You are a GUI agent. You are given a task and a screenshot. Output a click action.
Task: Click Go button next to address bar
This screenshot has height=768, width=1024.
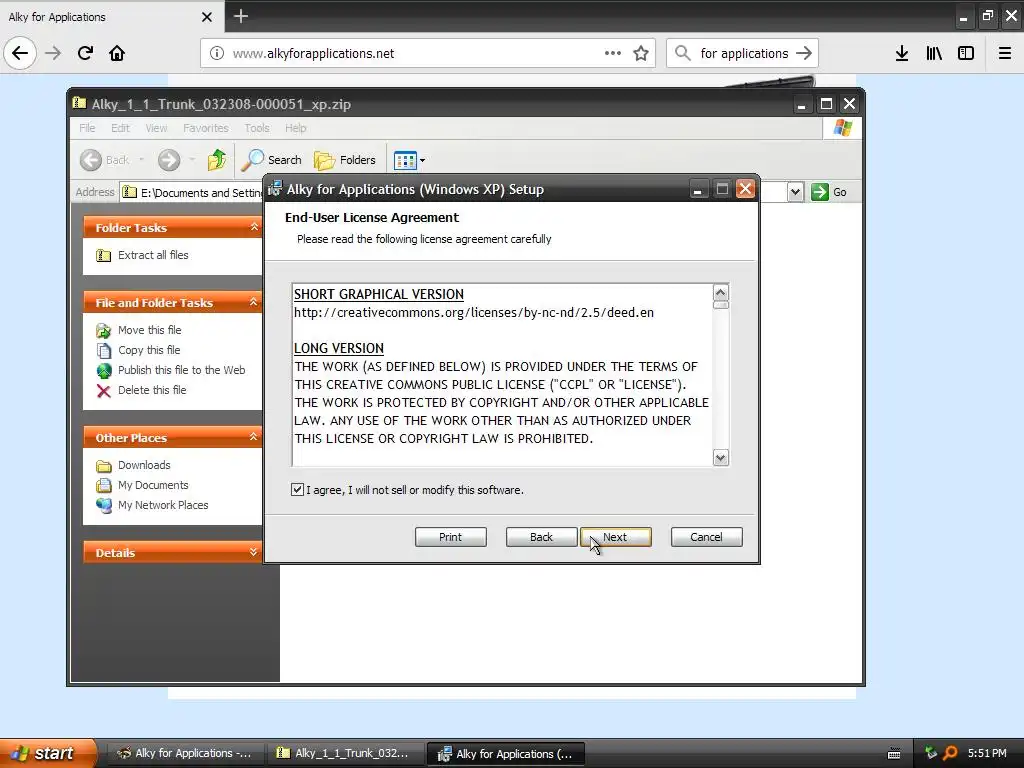click(829, 192)
